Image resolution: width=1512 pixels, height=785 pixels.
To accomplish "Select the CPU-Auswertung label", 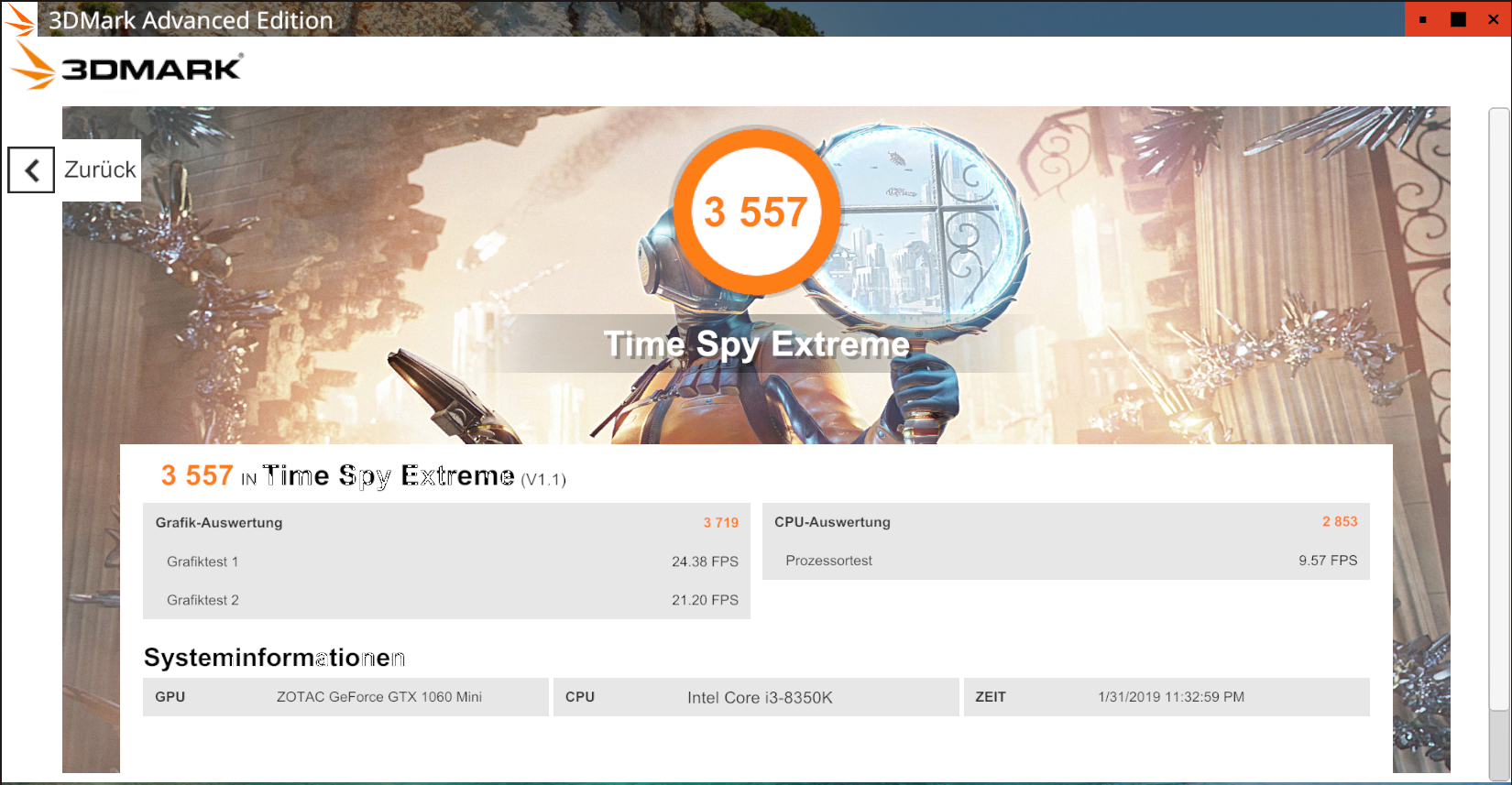I will [x=832, y=522].
